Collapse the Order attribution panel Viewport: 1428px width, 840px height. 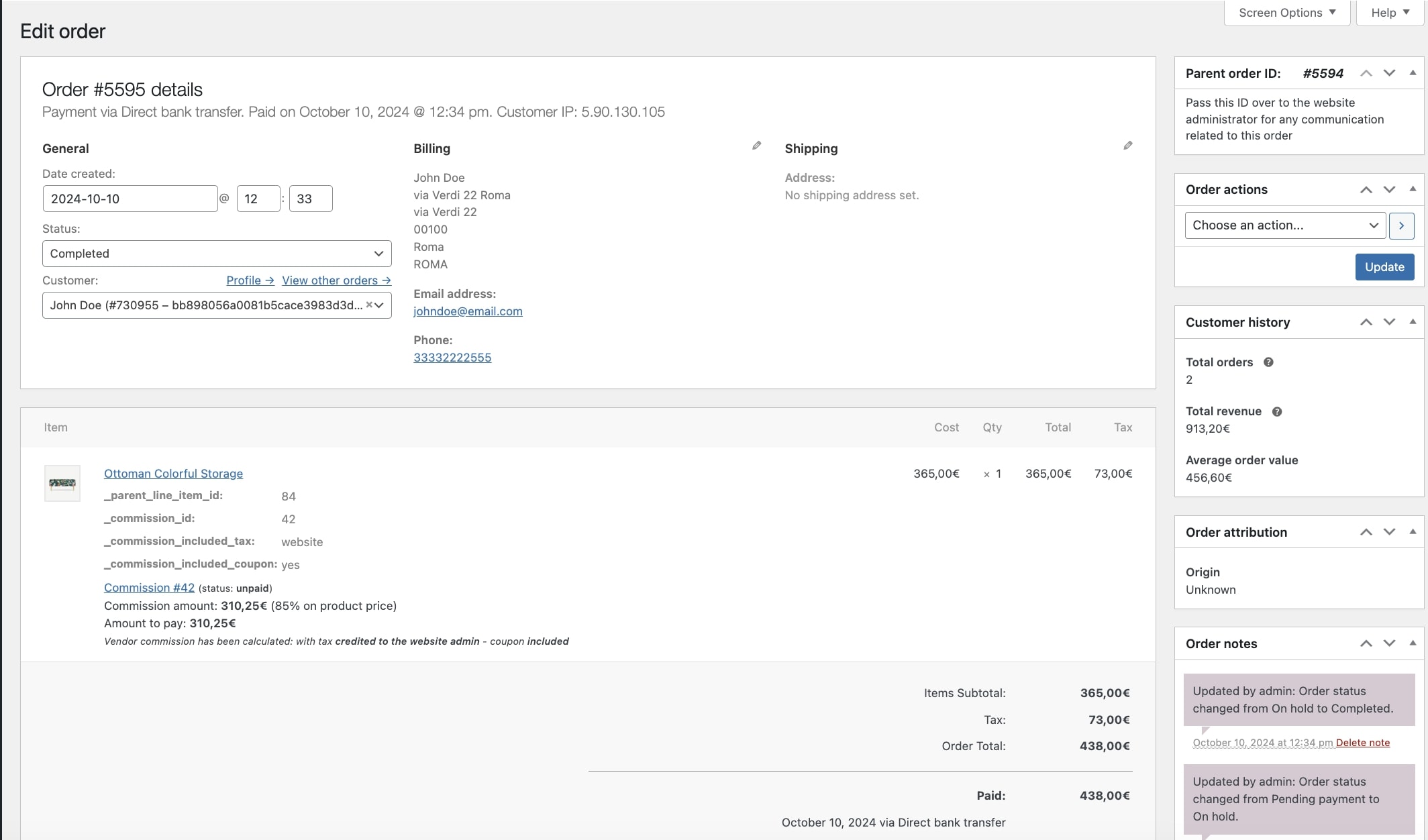coord(1413,532)
